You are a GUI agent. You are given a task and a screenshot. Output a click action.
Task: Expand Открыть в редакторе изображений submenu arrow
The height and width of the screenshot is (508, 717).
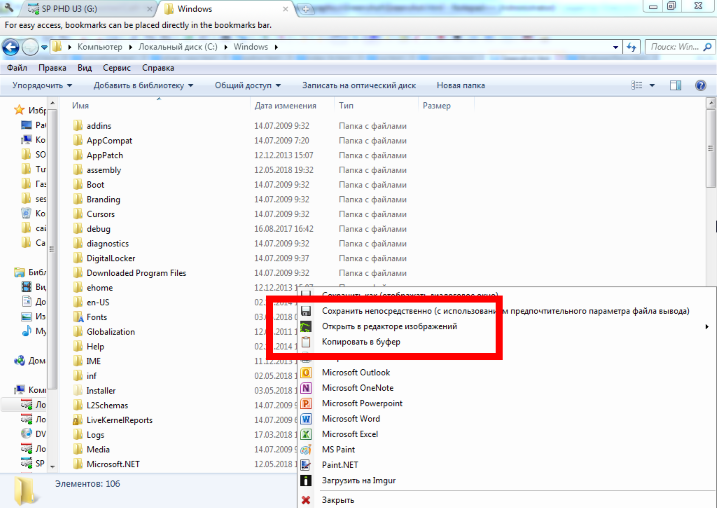[x=707, y=327]
